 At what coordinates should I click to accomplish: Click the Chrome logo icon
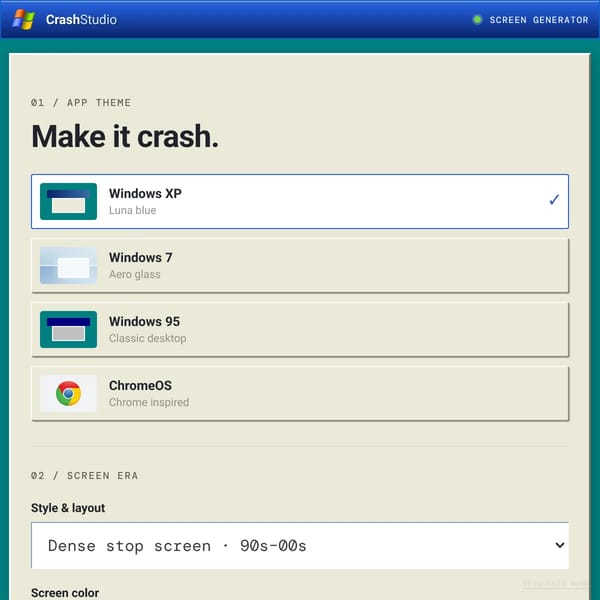pos(68,393)
